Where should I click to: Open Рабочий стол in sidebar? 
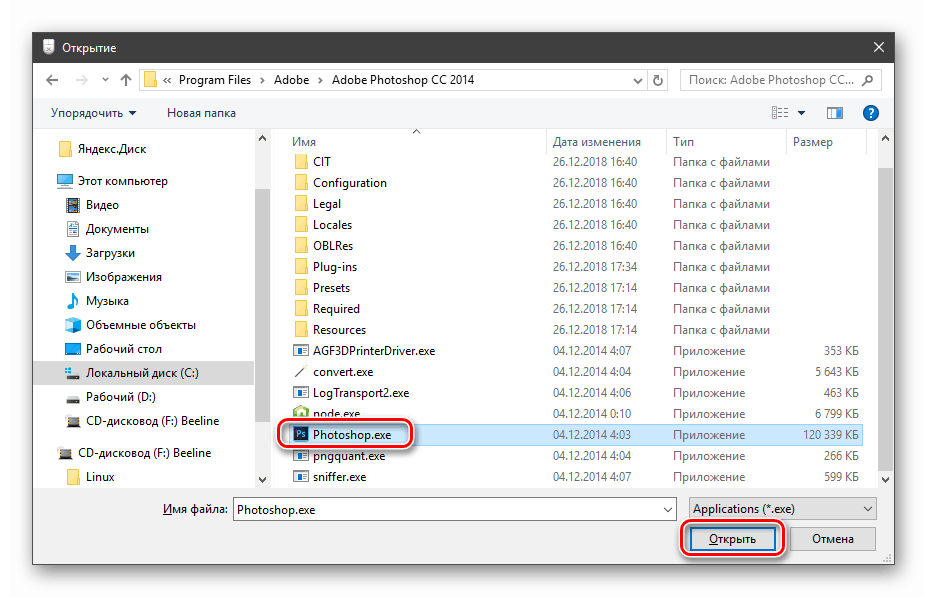pyautogui.click(x=114, y=349)
